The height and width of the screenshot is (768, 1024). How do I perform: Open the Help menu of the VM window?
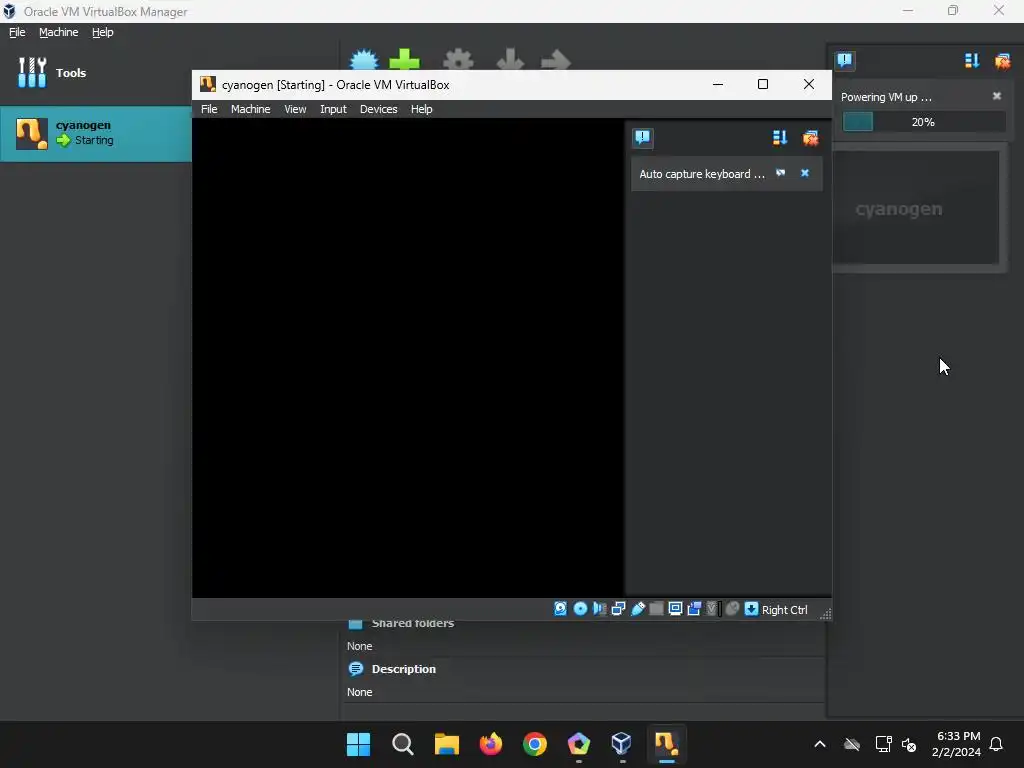pos(421,109)
